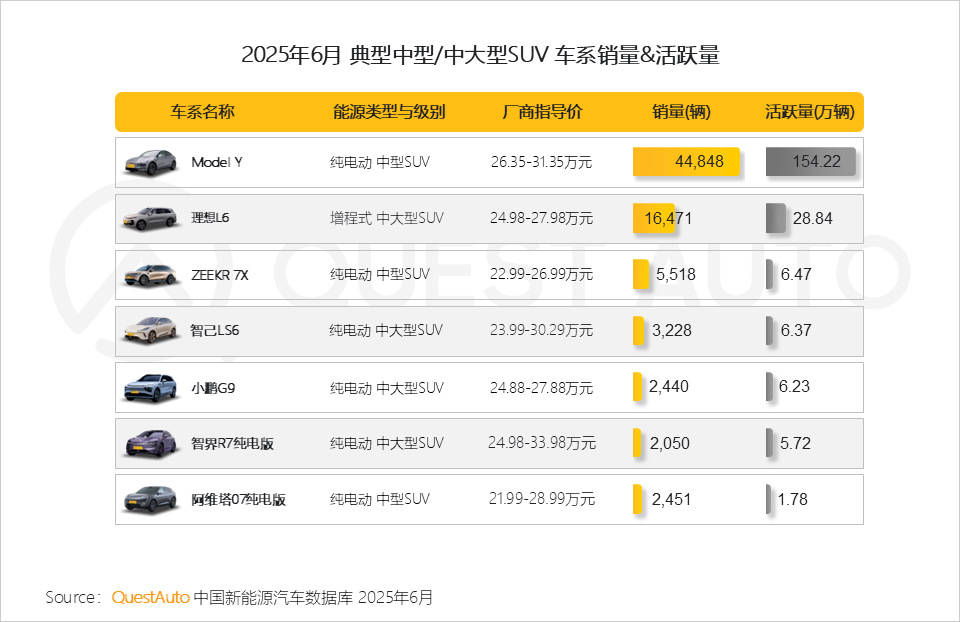Click the 厂商指导价 column header

[542, 112]
